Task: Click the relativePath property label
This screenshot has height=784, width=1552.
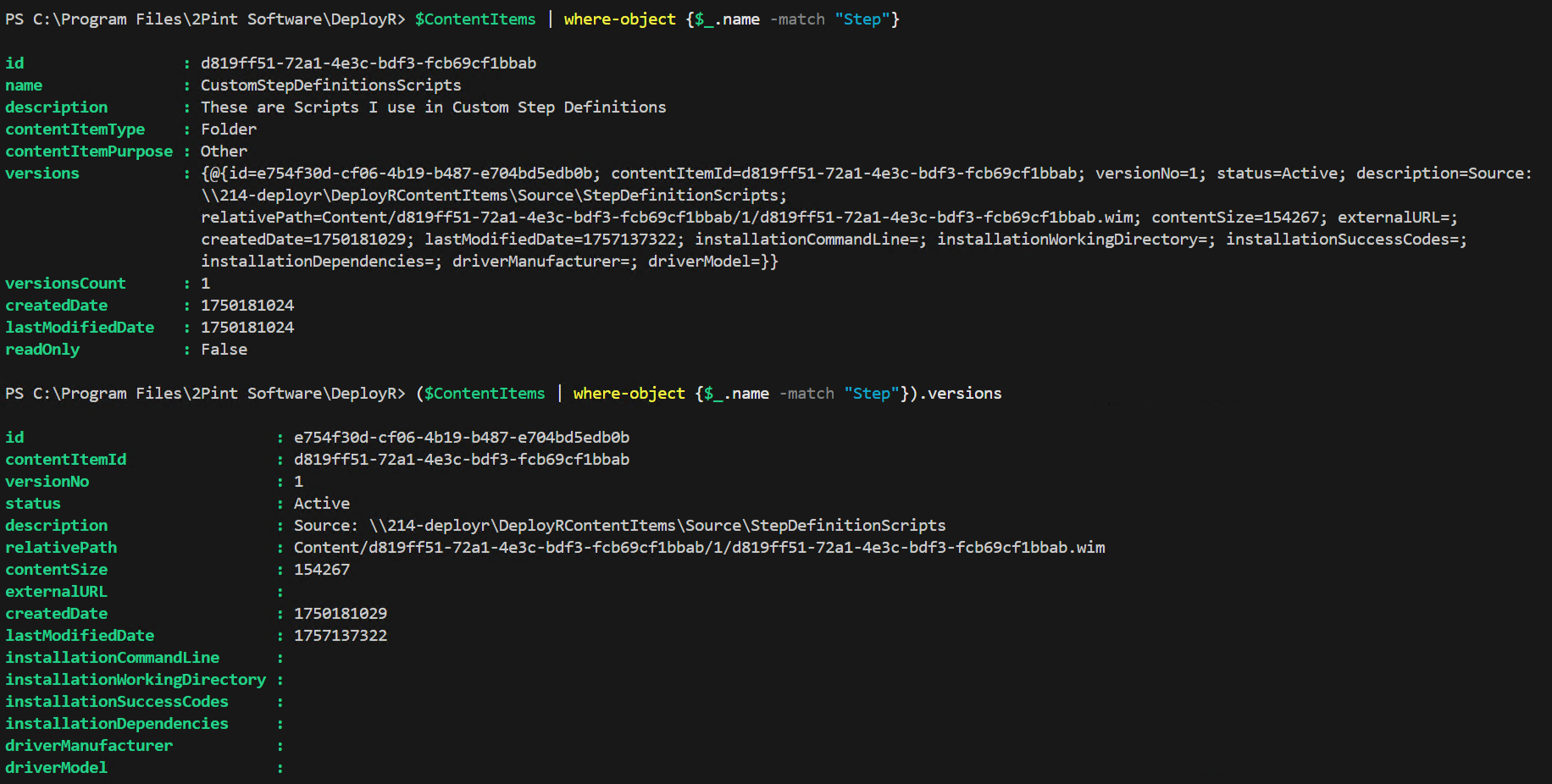Action: pyautogui.click(x=61, y=548)
